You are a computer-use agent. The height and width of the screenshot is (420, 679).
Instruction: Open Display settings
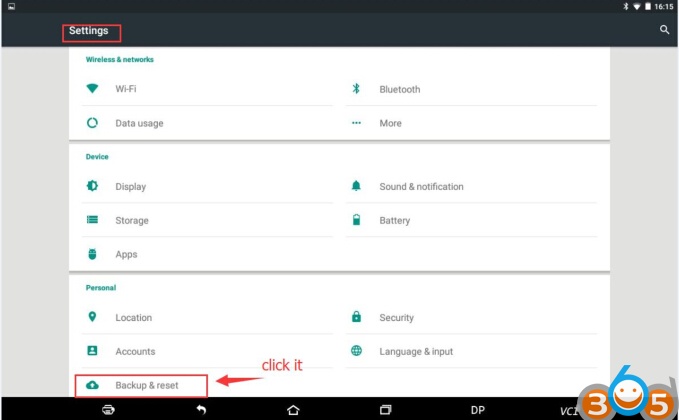207,186
